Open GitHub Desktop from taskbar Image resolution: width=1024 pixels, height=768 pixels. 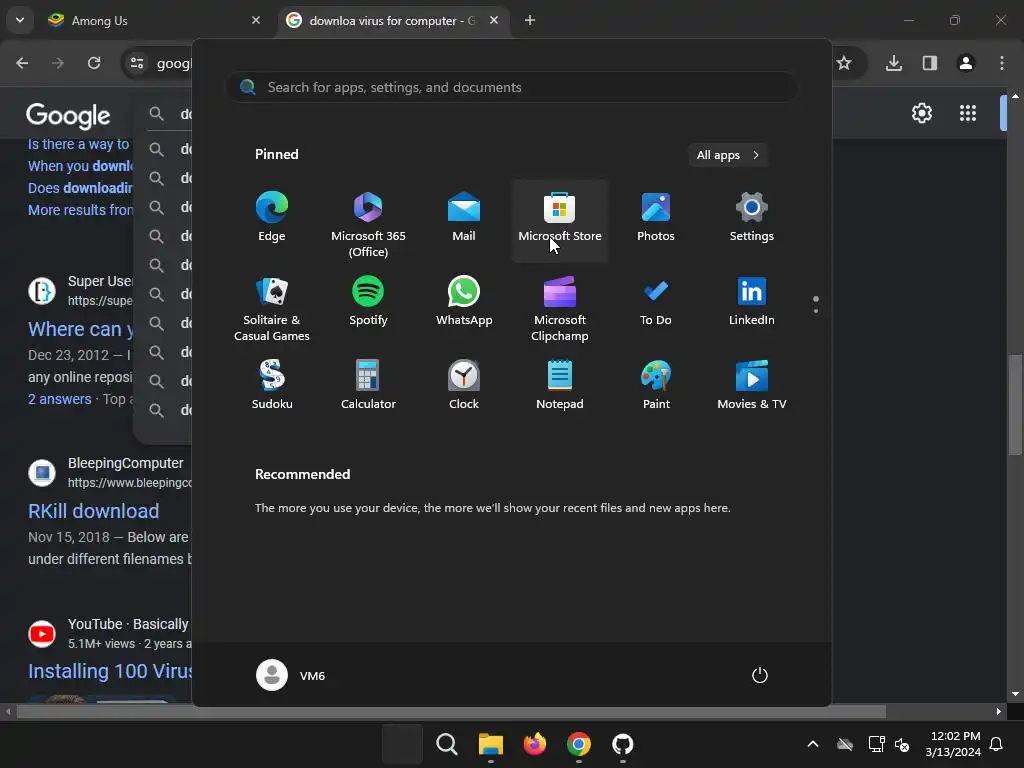[x=622, y=744]
